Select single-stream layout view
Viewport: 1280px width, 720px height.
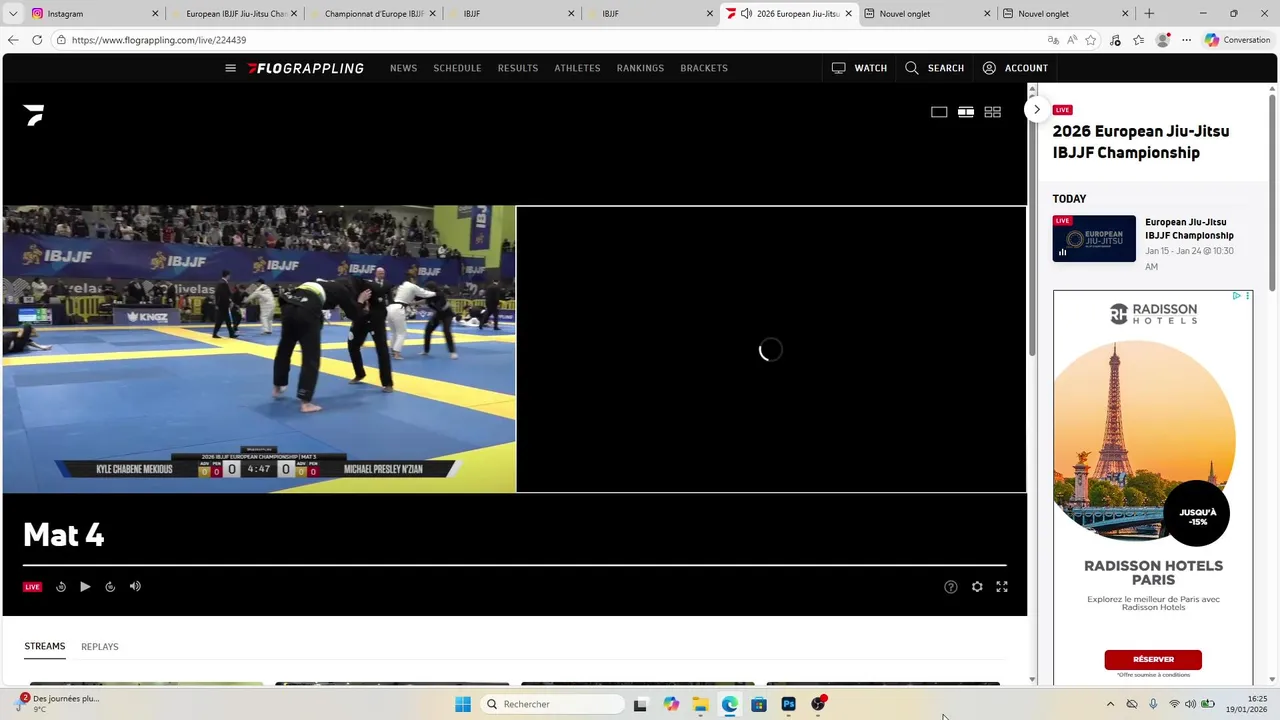(x=939, y=112)
